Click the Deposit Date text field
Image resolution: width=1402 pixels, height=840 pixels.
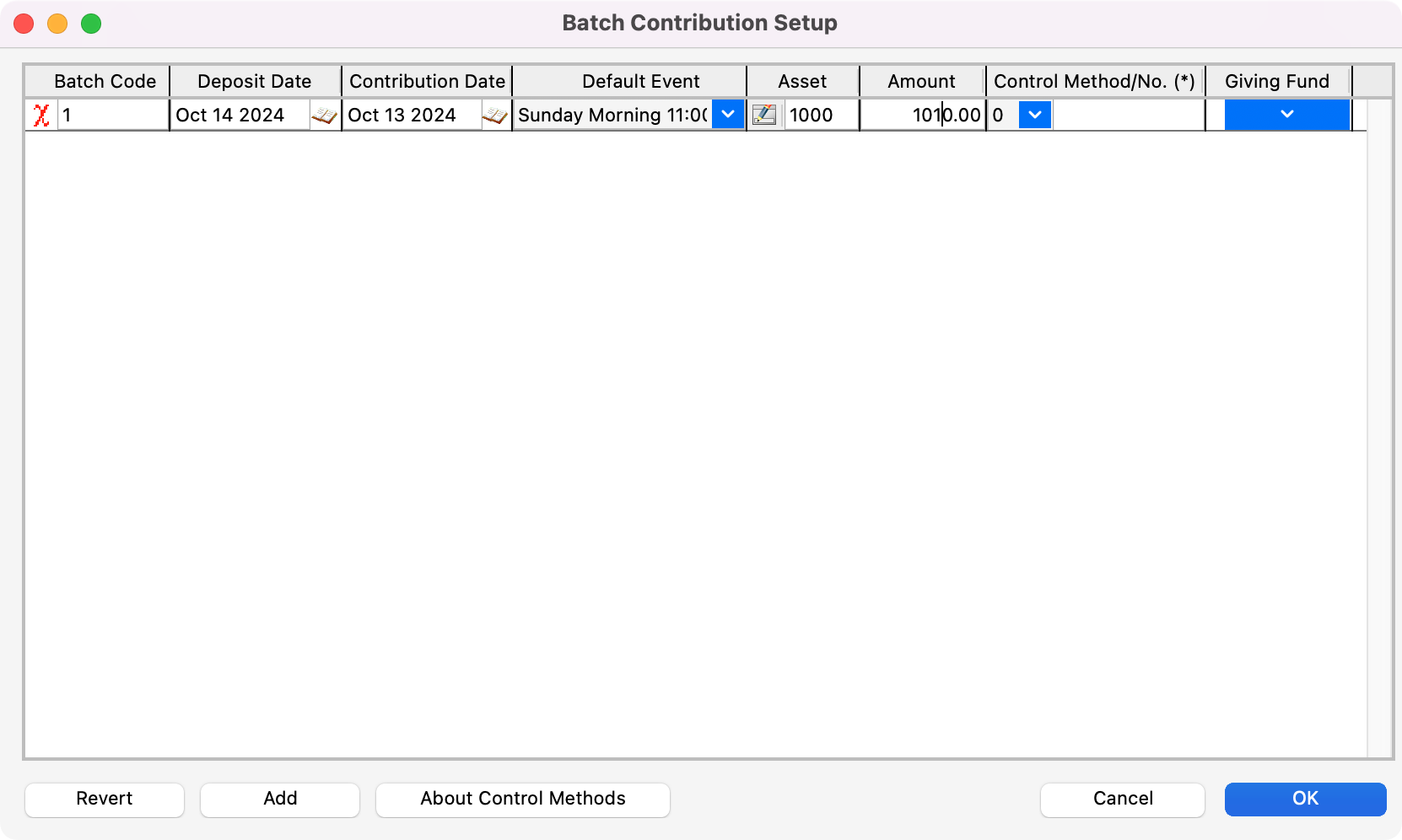(240, 115)
